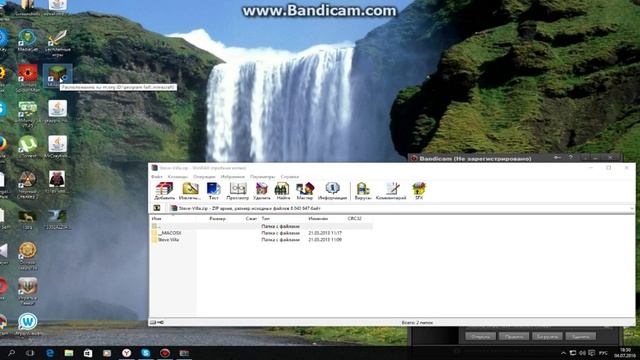The width and height of the screenshot is (640, 360).
Task: Show hidden system tray icons
Action: (x=563, y=353)
